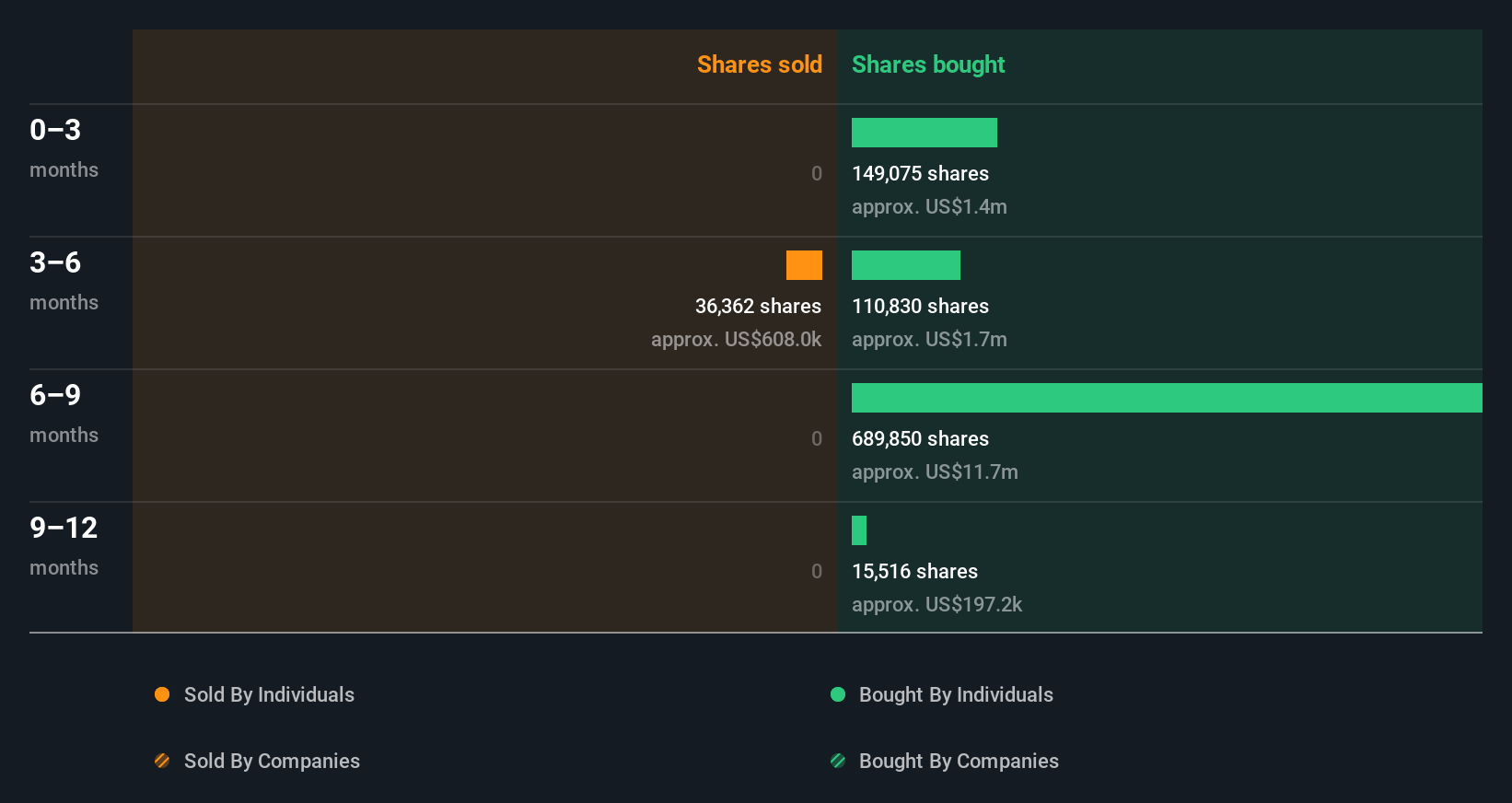This screenshot has width=1512, height=803.
Task: Click the green Bought By Individuals legend dot
Action: pos(838,694)
